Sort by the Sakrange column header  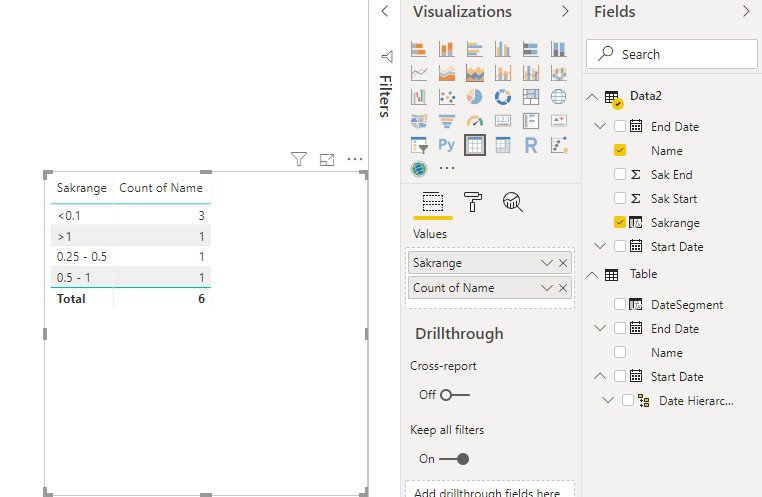pyautogui.click(x=82, y=188)
